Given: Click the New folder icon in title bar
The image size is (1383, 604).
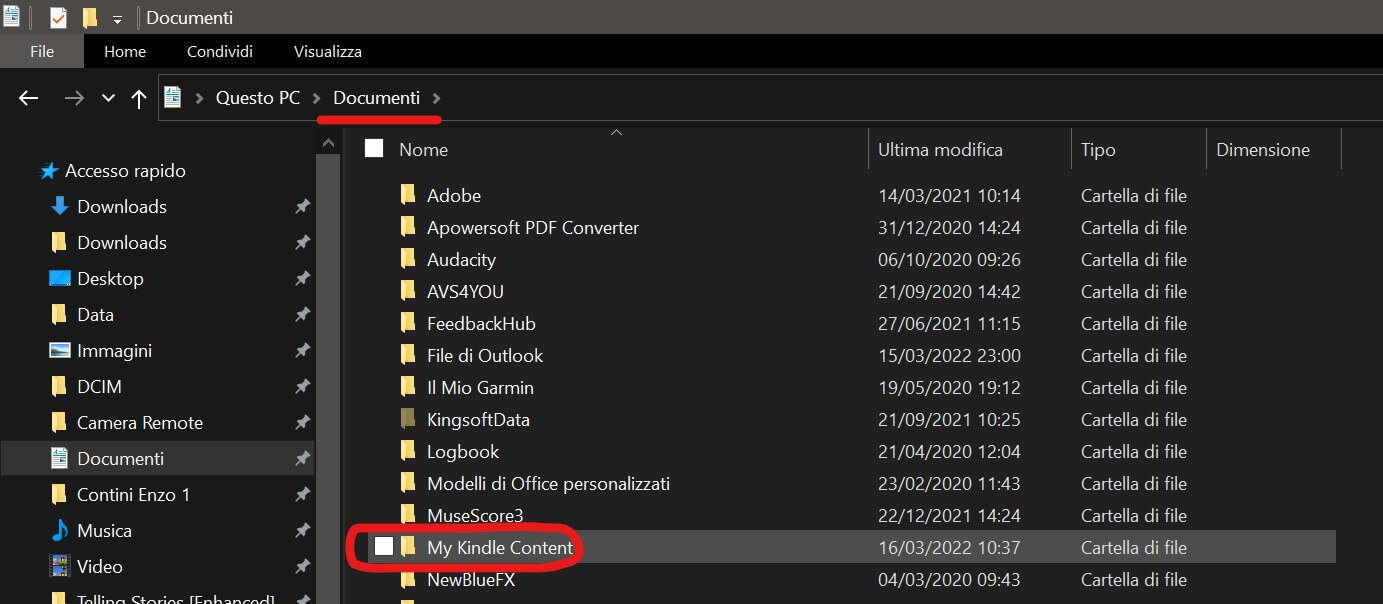Looking at the screenshot, I should 90,18.
